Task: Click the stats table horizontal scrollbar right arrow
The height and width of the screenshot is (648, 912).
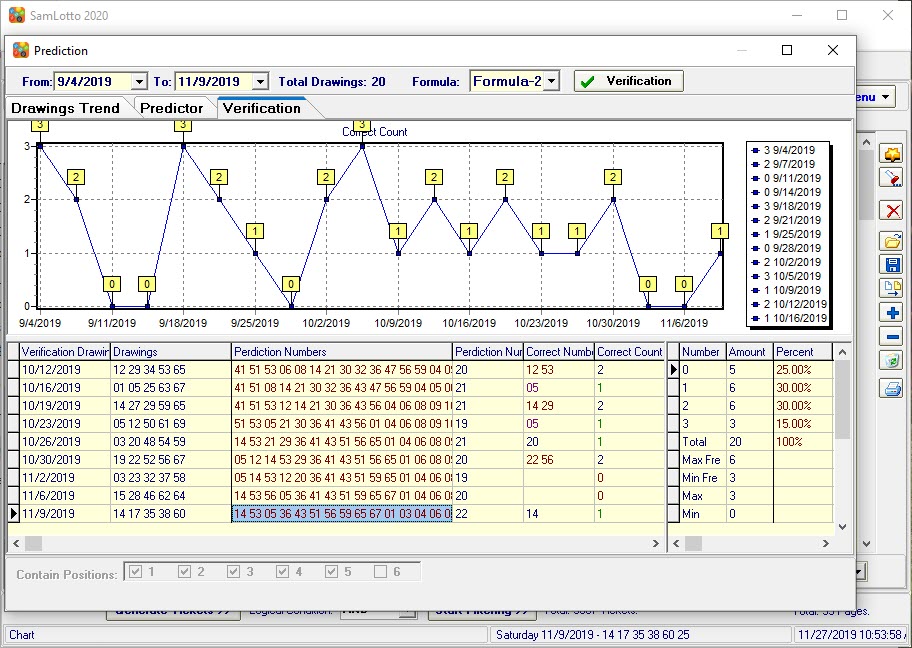Action: tap(826, 543)
